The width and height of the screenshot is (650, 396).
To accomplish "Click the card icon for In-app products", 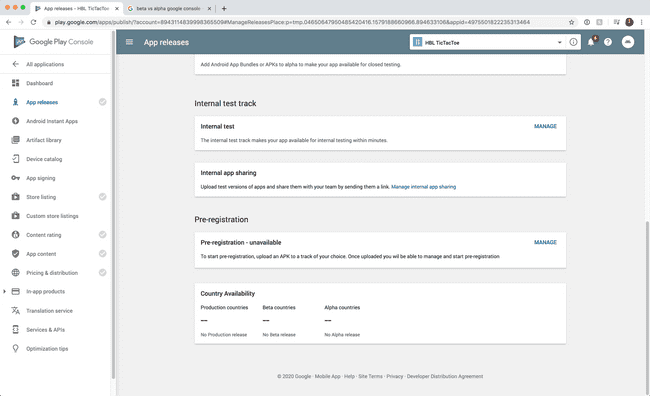I will coord(16,292).
